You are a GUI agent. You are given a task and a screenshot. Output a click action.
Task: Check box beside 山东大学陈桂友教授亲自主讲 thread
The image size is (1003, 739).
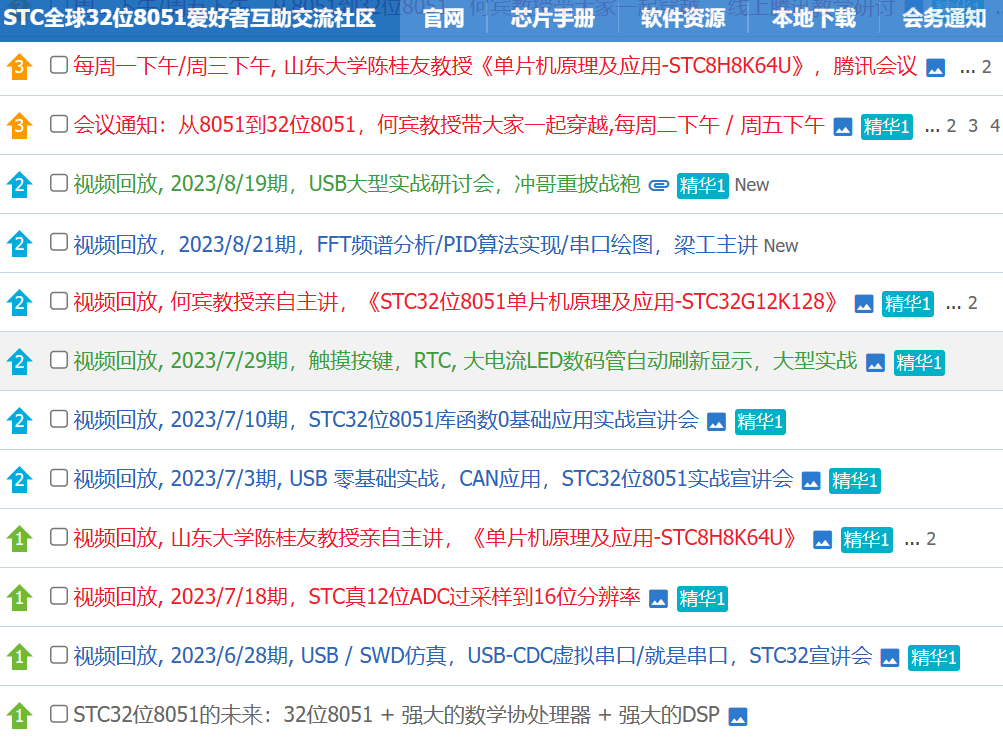(59, 537)
